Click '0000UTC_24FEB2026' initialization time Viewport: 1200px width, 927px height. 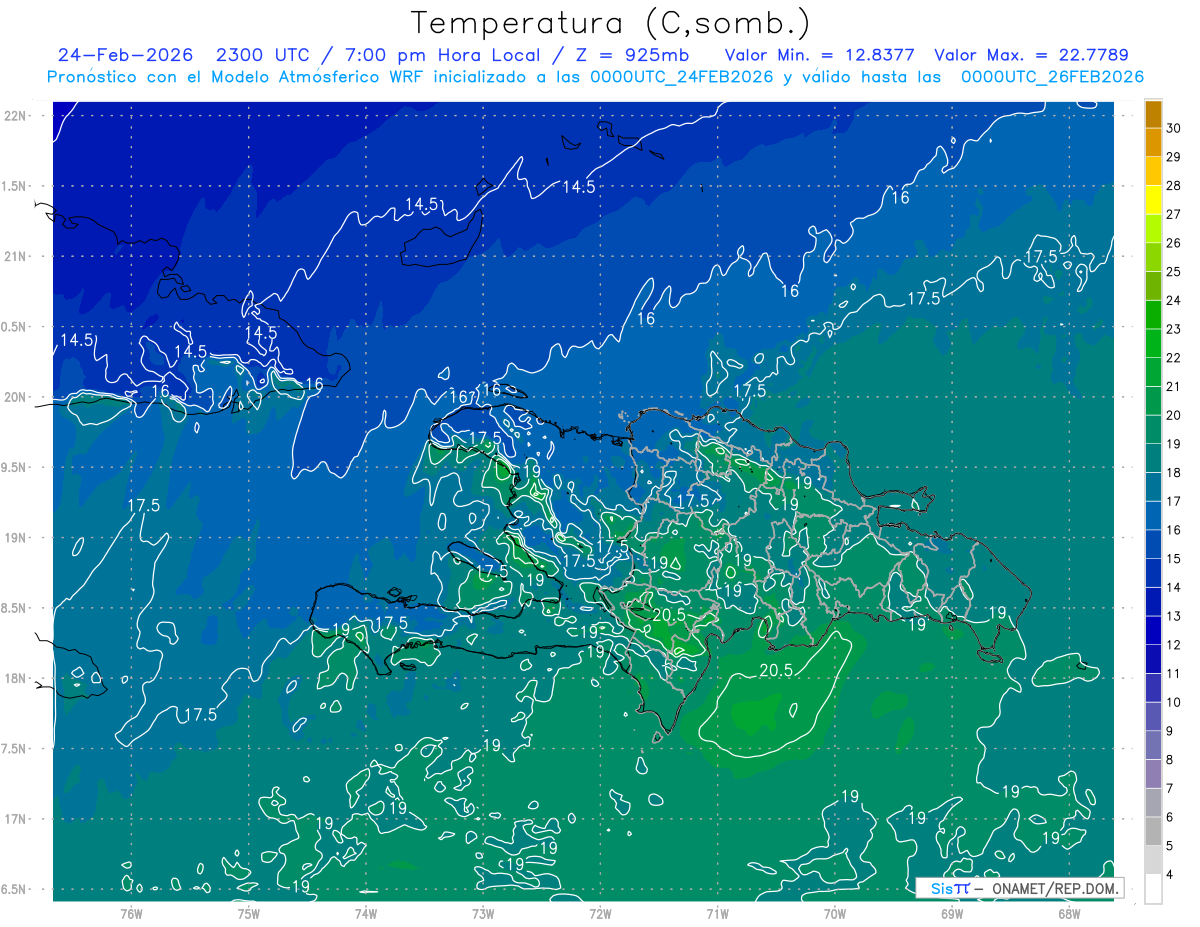pyautogui.click(x=682, y=77)
